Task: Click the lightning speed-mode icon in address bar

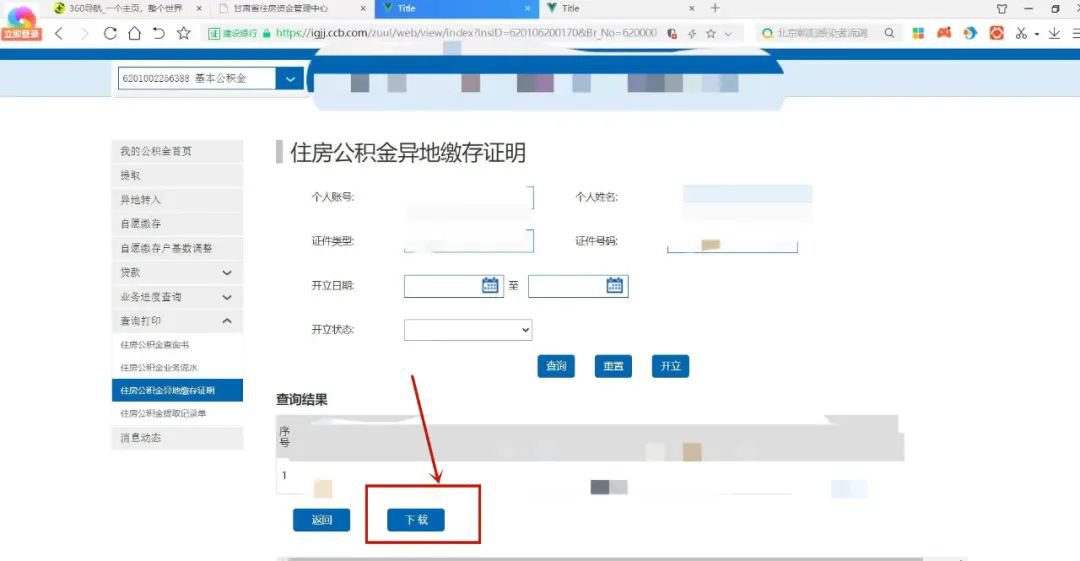Action: 692,33
